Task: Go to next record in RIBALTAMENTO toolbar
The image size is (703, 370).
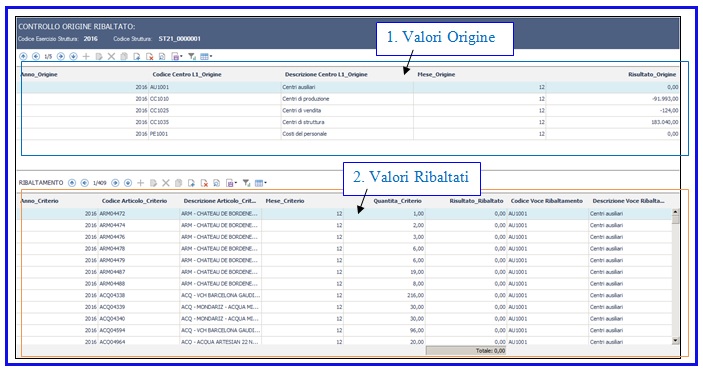Action: 115,183
